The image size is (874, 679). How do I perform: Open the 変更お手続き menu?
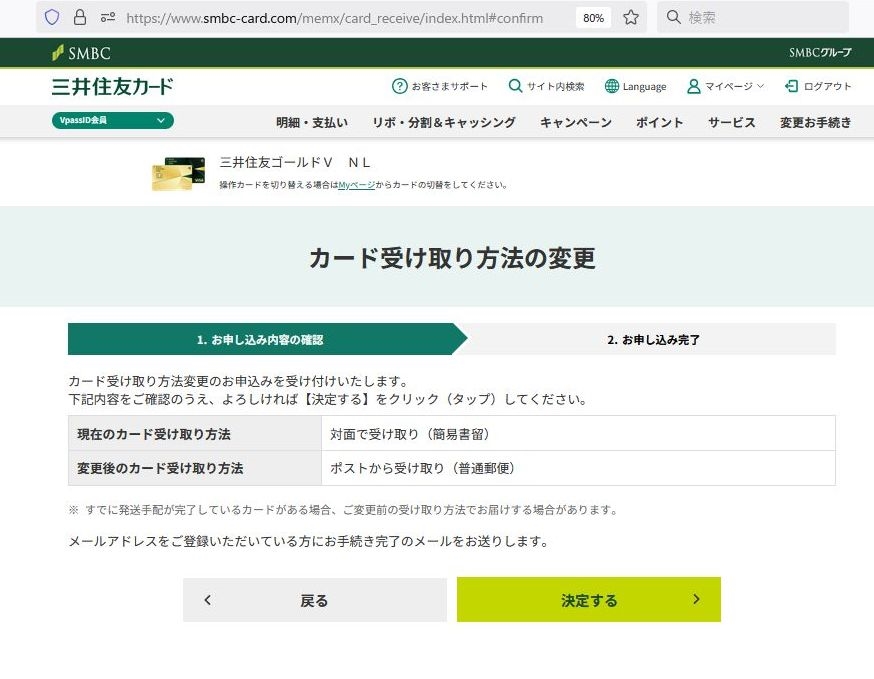pos(815,122)
